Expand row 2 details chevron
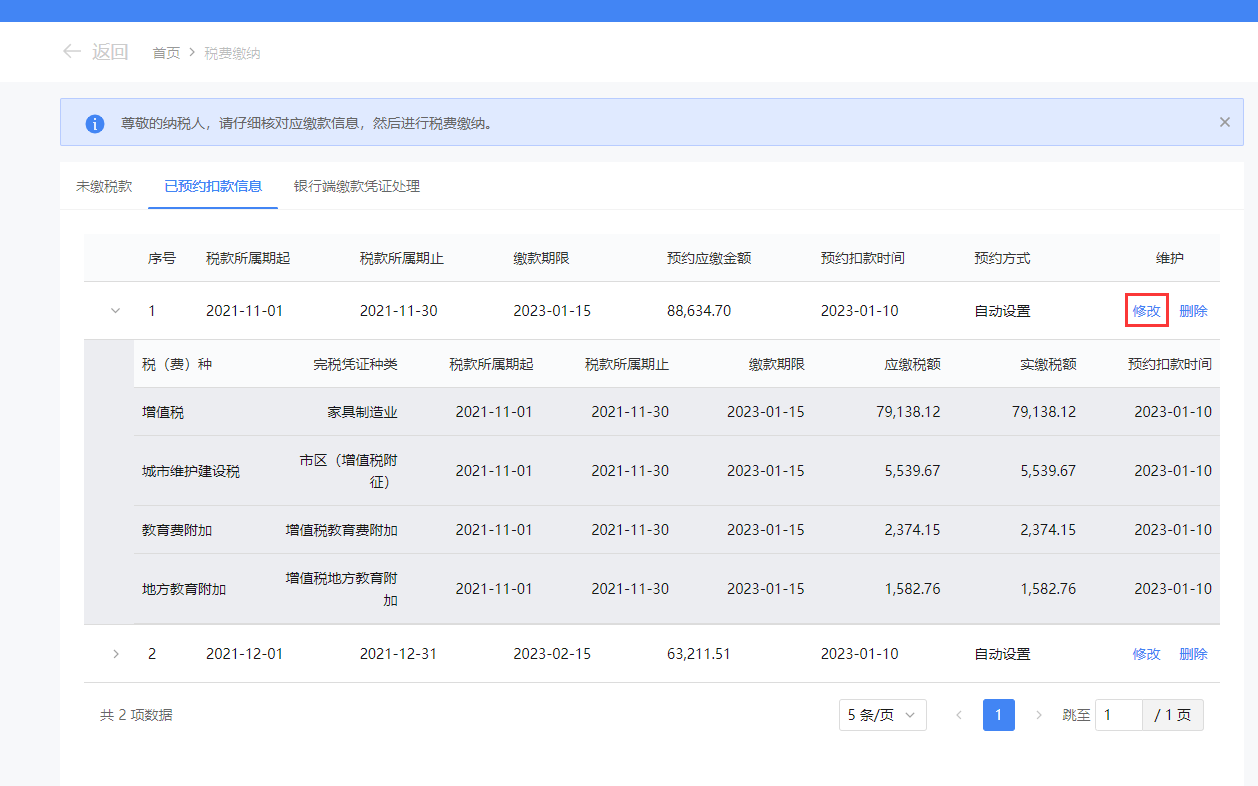Screen dimensions: 1258x786 [x=115, y=654]
